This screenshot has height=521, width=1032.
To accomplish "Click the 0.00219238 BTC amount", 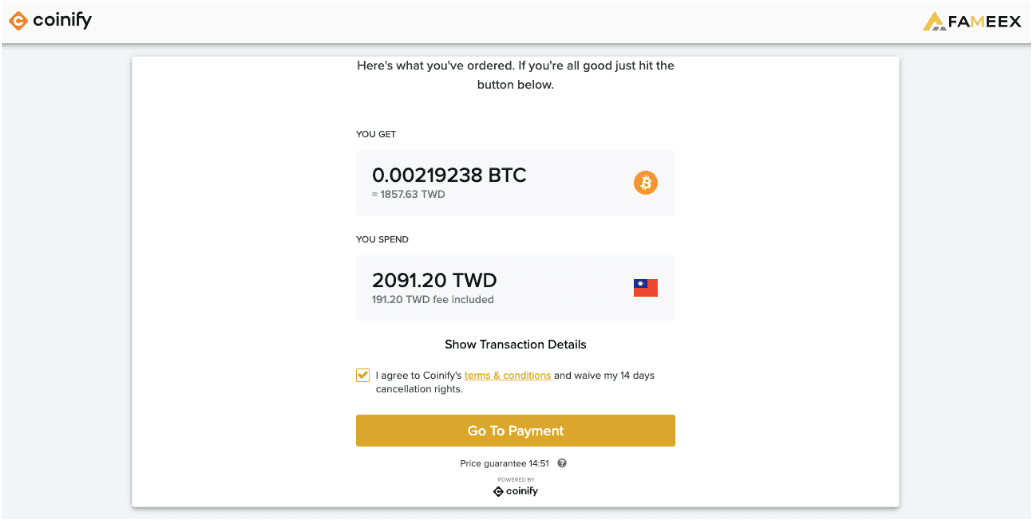I will [449, 175].
